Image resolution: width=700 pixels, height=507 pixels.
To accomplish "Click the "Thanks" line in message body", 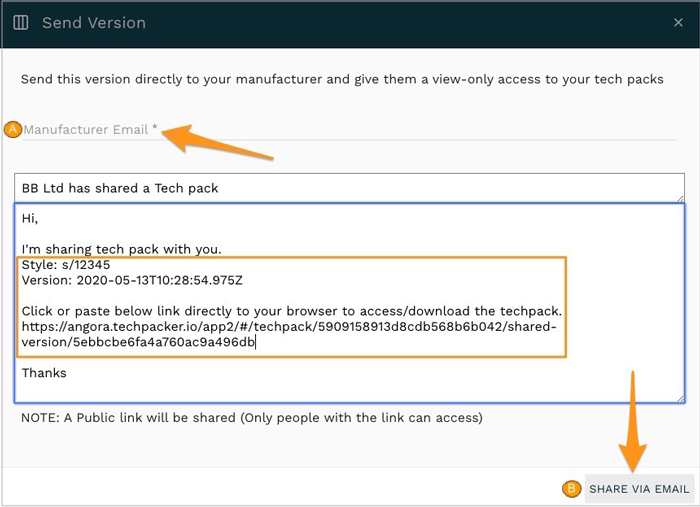I will [x=44, y=373].
